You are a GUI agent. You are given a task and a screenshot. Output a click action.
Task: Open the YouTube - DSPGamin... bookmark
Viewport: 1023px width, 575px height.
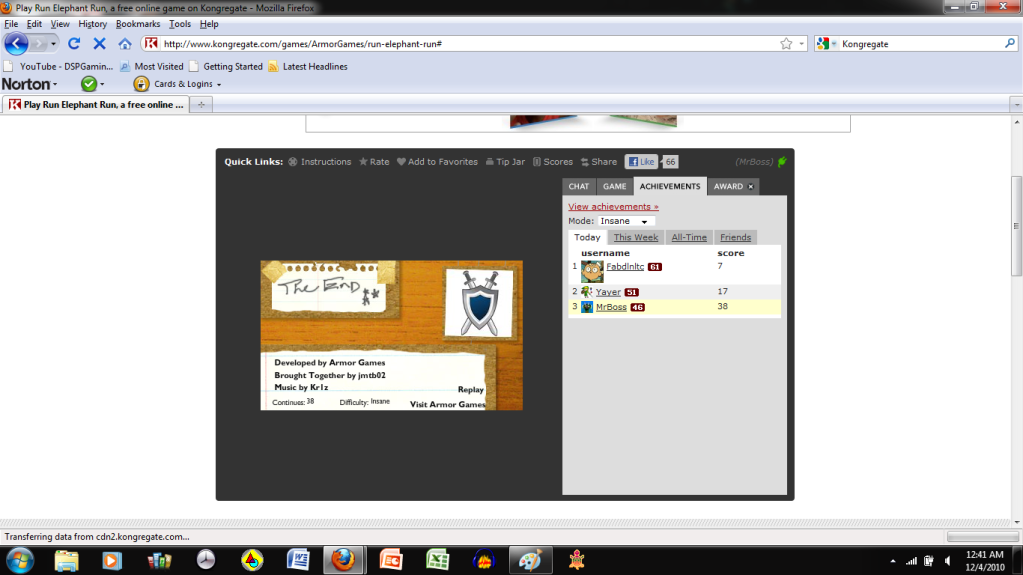59,67
